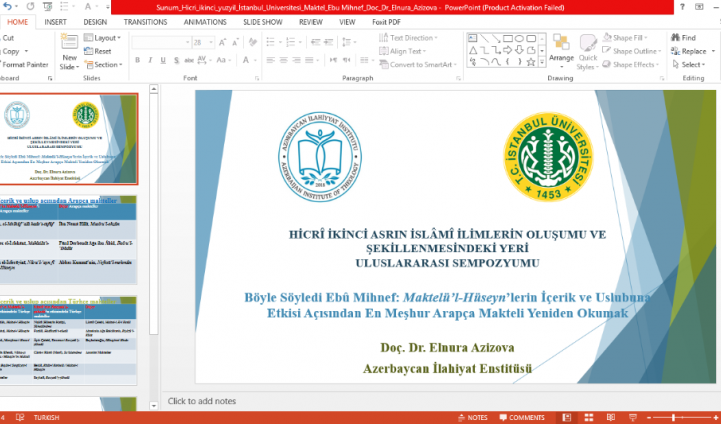This screenshot has height=424, width=721.
Task: Center the text alignment
Action: point(283,60)
